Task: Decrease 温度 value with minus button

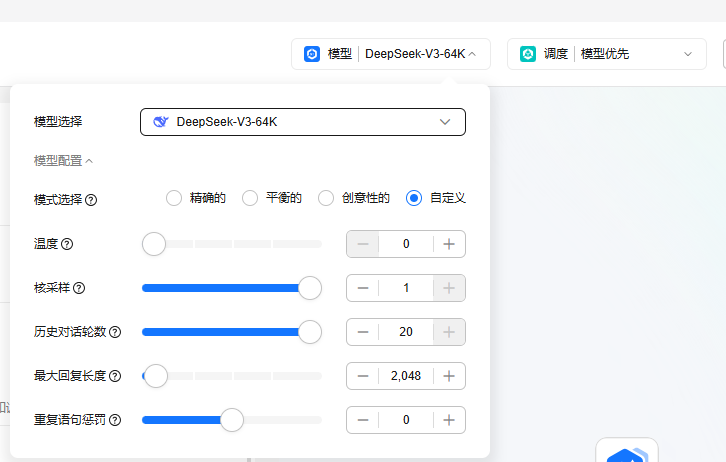Action: point(363,244)
